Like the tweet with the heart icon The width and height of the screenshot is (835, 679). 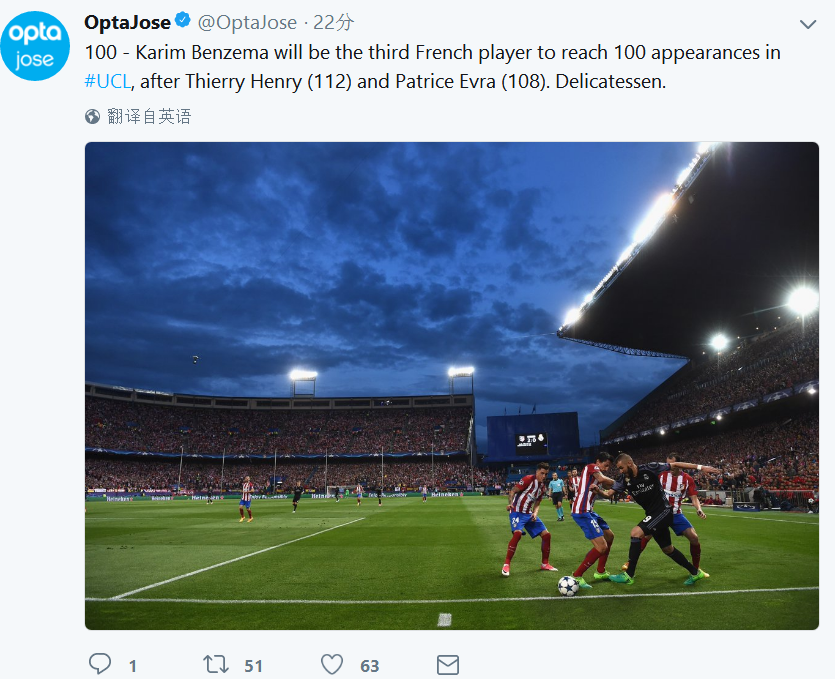click(x=332, y=664)
